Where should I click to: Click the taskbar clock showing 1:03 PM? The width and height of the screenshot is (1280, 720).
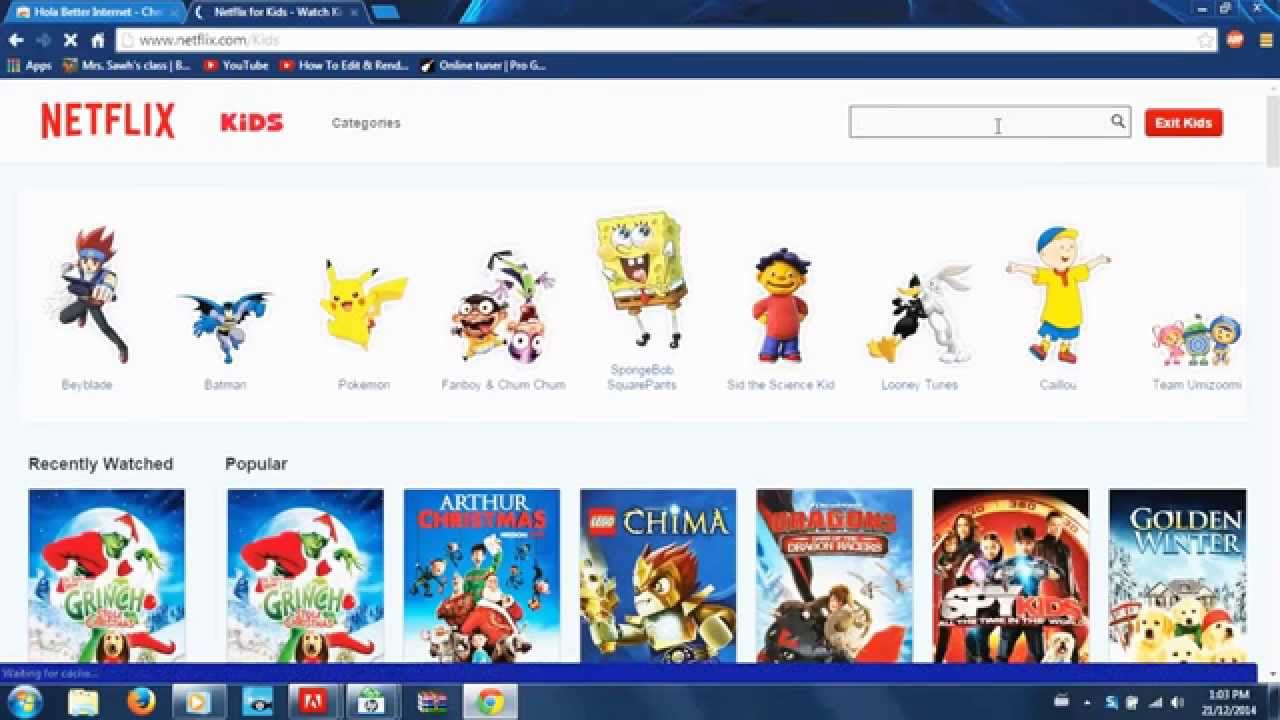coord(1228,702)
